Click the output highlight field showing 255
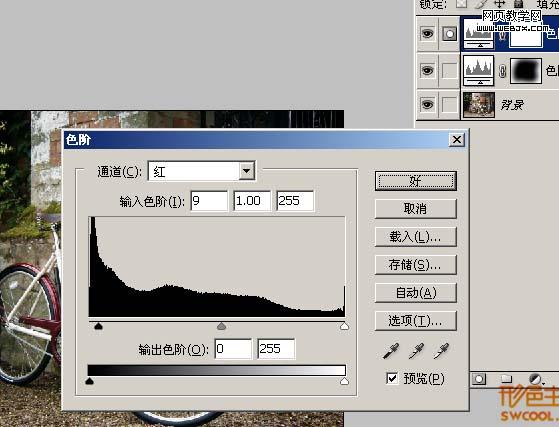The height and width of the screenshot is (427, 559). pos(276,349)
